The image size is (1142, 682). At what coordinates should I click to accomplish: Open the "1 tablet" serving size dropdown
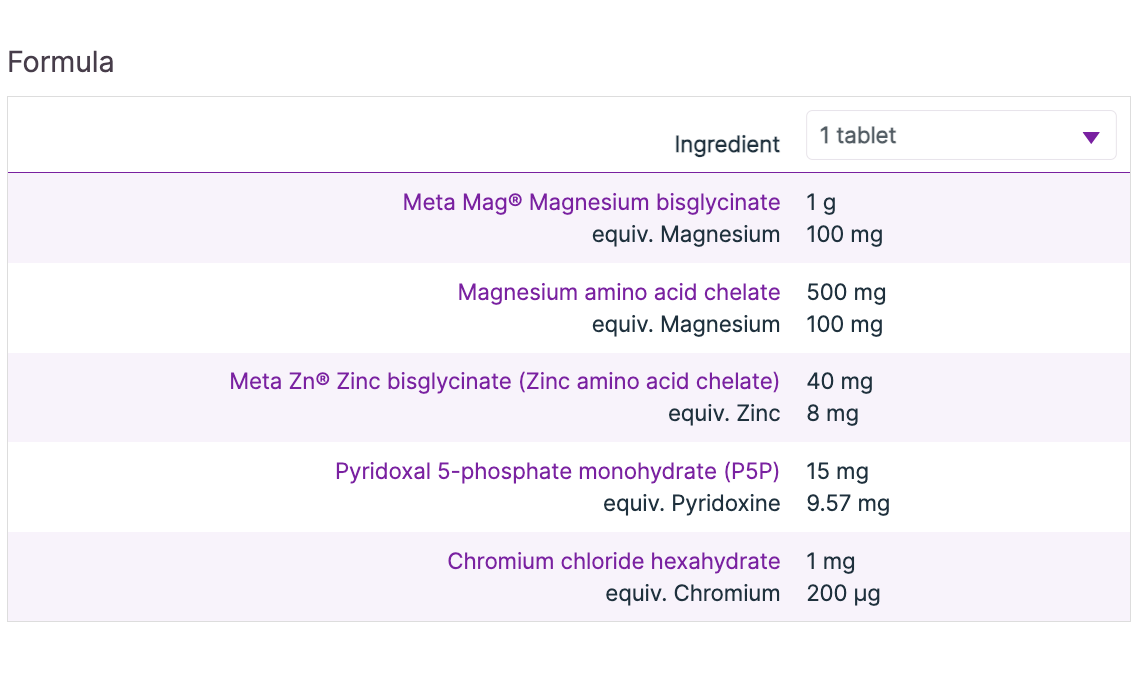[x=960, y=136]
